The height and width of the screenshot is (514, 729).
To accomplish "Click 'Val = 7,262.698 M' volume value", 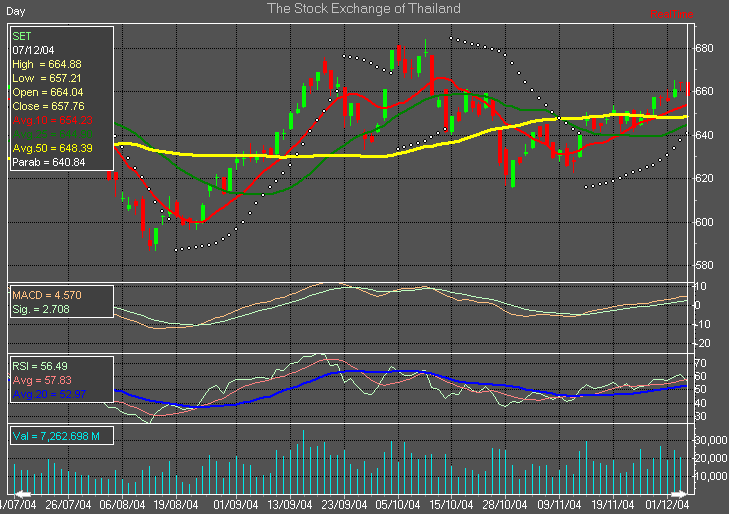I will (56, 436).
